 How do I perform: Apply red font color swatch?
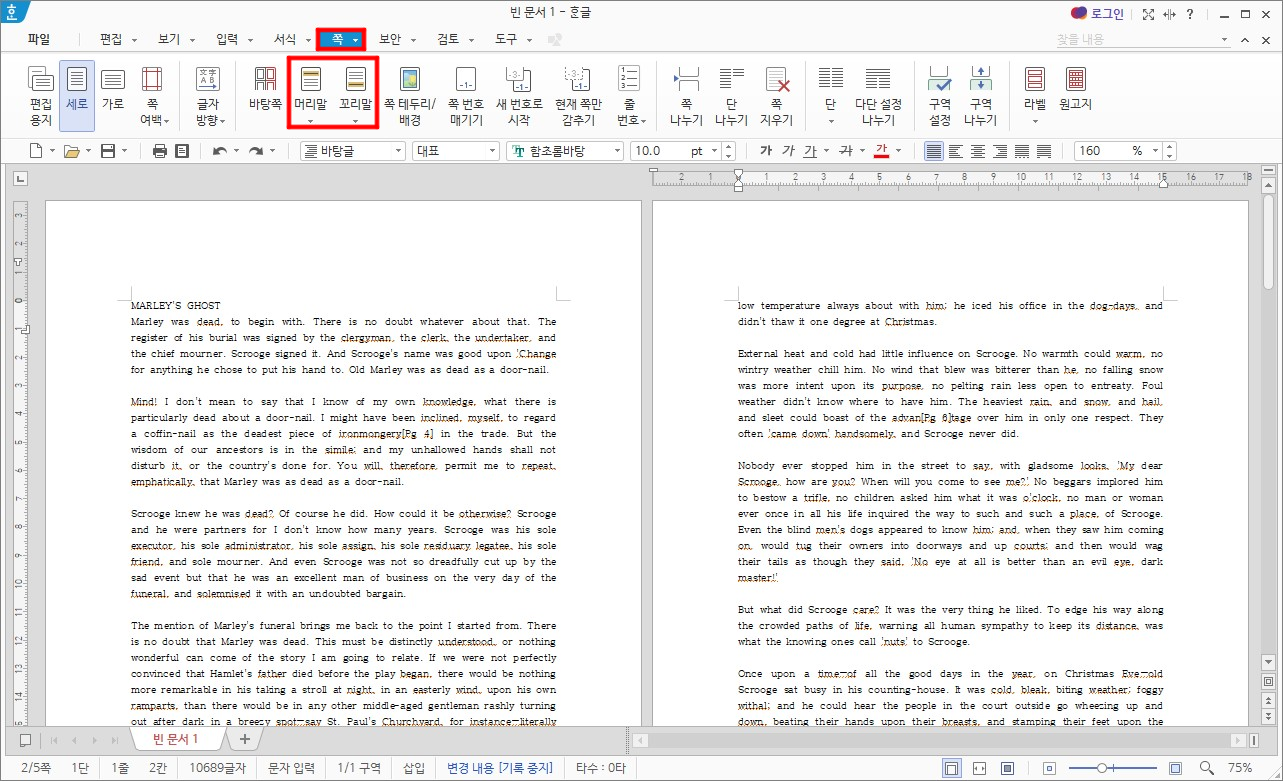coord(881,151)
